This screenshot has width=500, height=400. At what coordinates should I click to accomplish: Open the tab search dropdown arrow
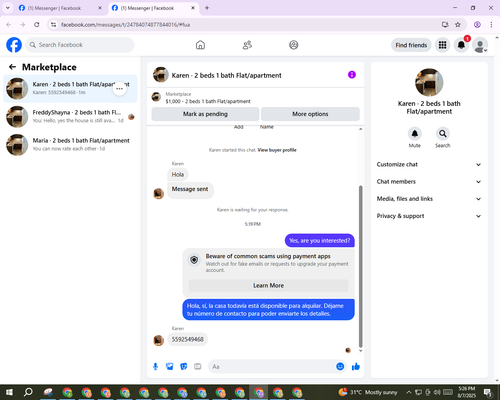tap(8, 8)
